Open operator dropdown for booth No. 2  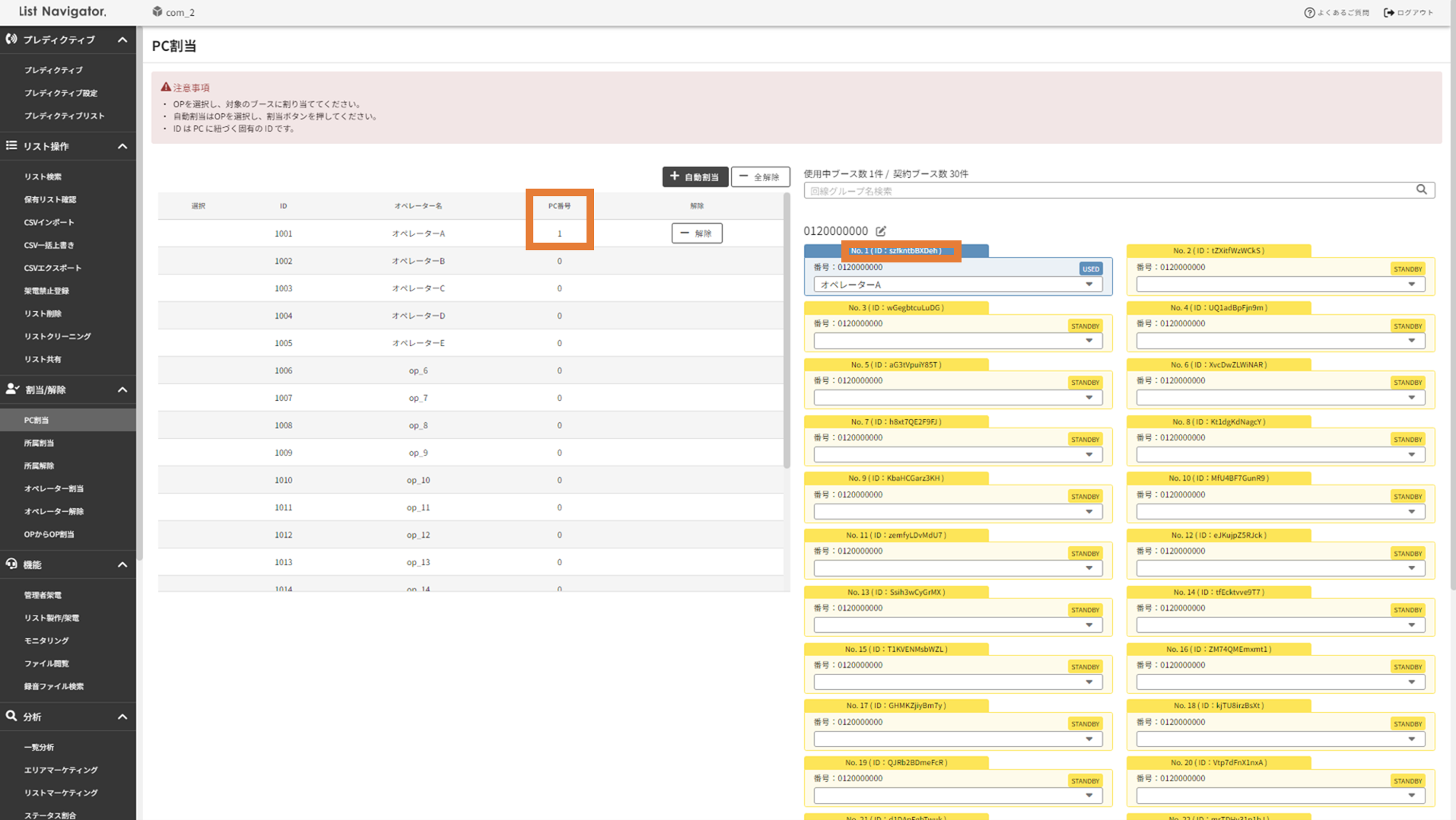pyautogui.click(x=1280, y=284)
